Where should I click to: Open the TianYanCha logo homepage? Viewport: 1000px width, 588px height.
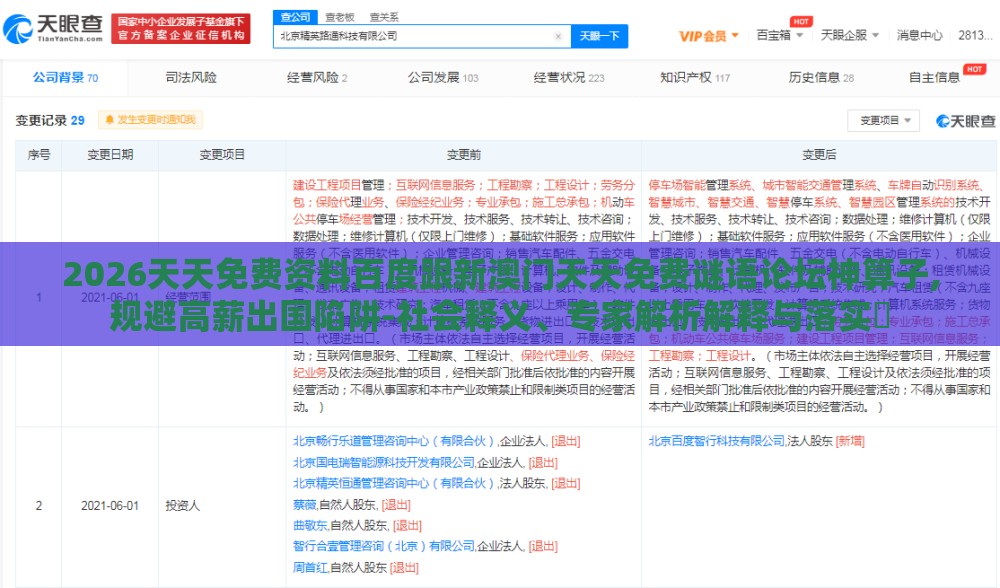point(53,28)
